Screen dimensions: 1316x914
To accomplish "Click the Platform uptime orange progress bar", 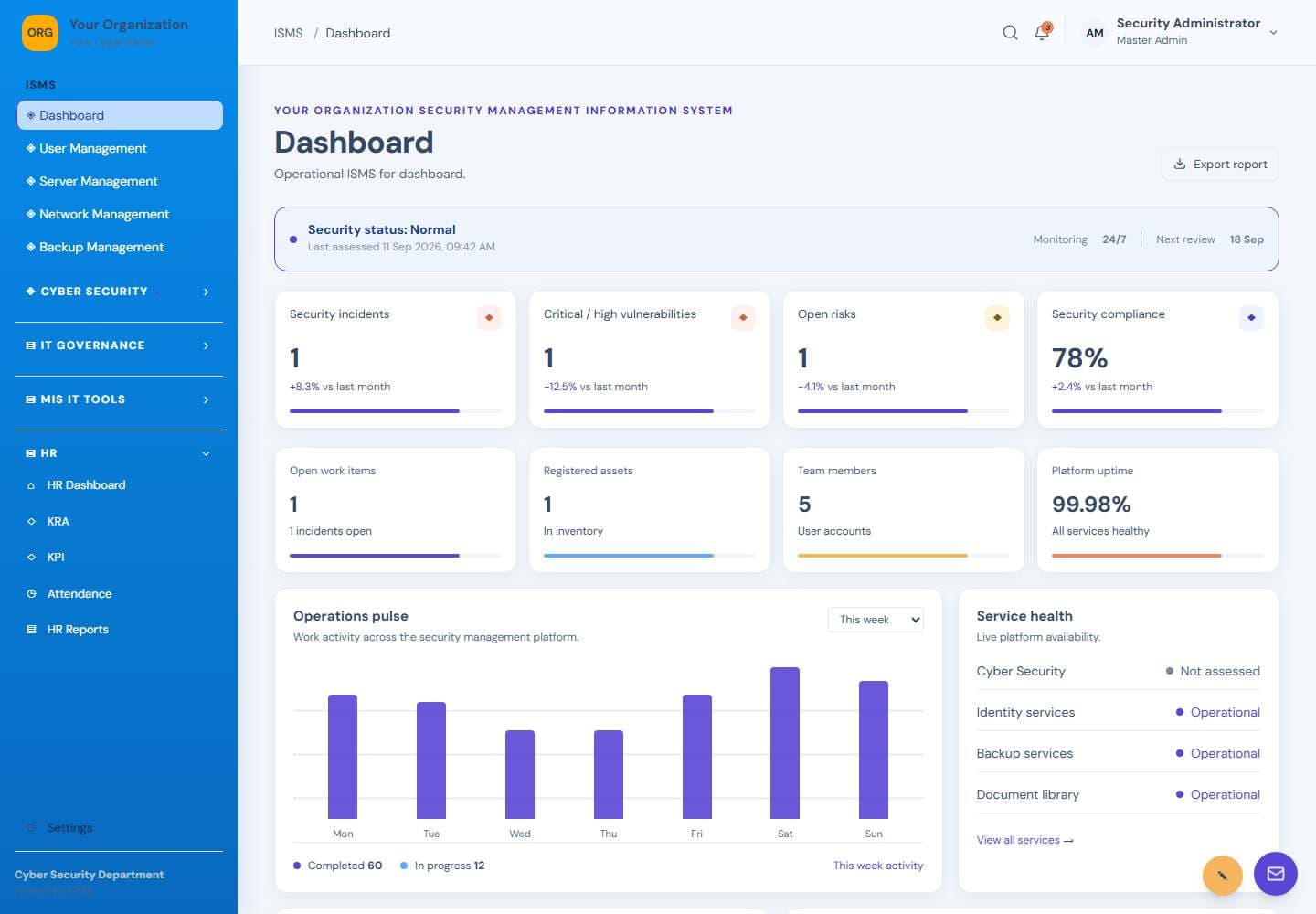I will point(1157,556).
